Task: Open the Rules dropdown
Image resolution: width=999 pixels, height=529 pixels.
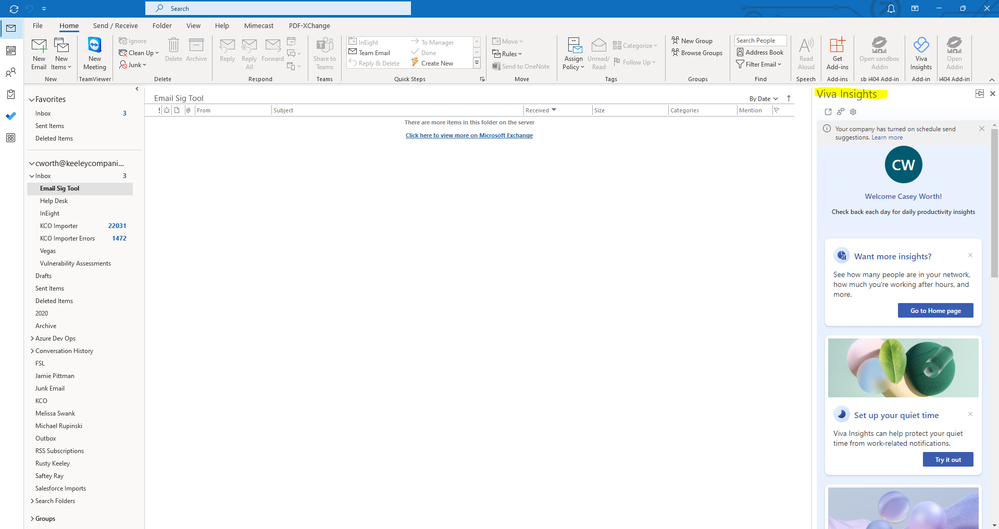Action: [x=507, y=54]
